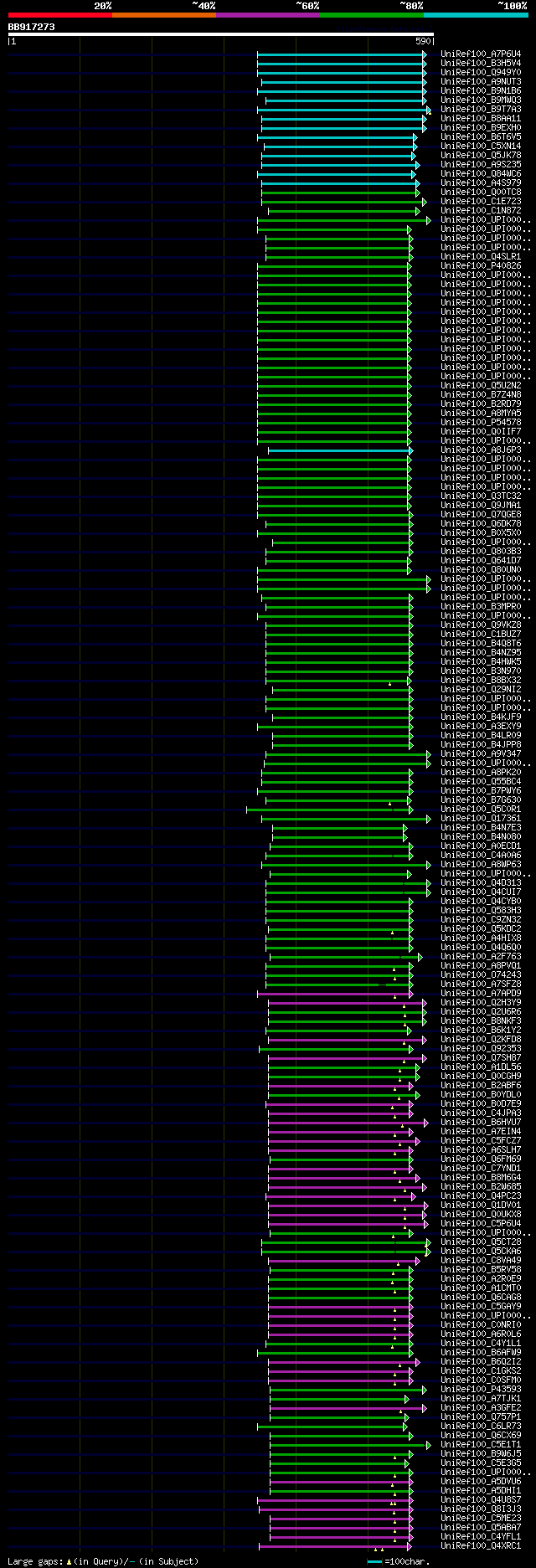This screenshot has width=536, height=1568.
Task: Select the UniRef100_C5XN14 label
Action: [481, 147]
